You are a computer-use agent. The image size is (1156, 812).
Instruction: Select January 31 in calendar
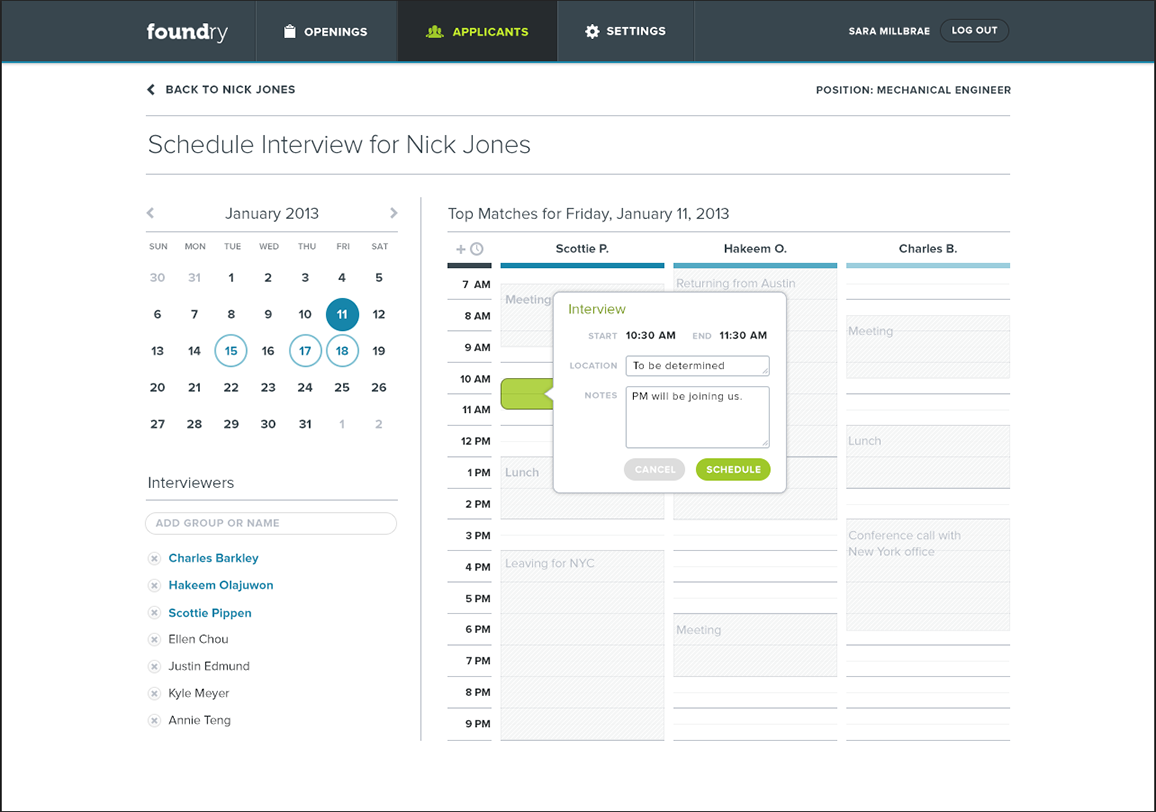click(305, 424)
